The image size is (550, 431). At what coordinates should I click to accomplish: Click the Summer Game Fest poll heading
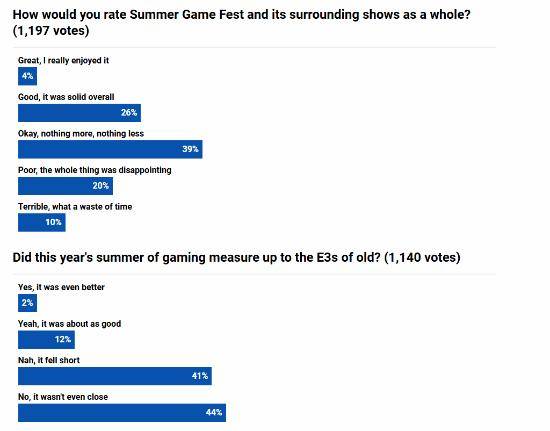click(241, 22)
